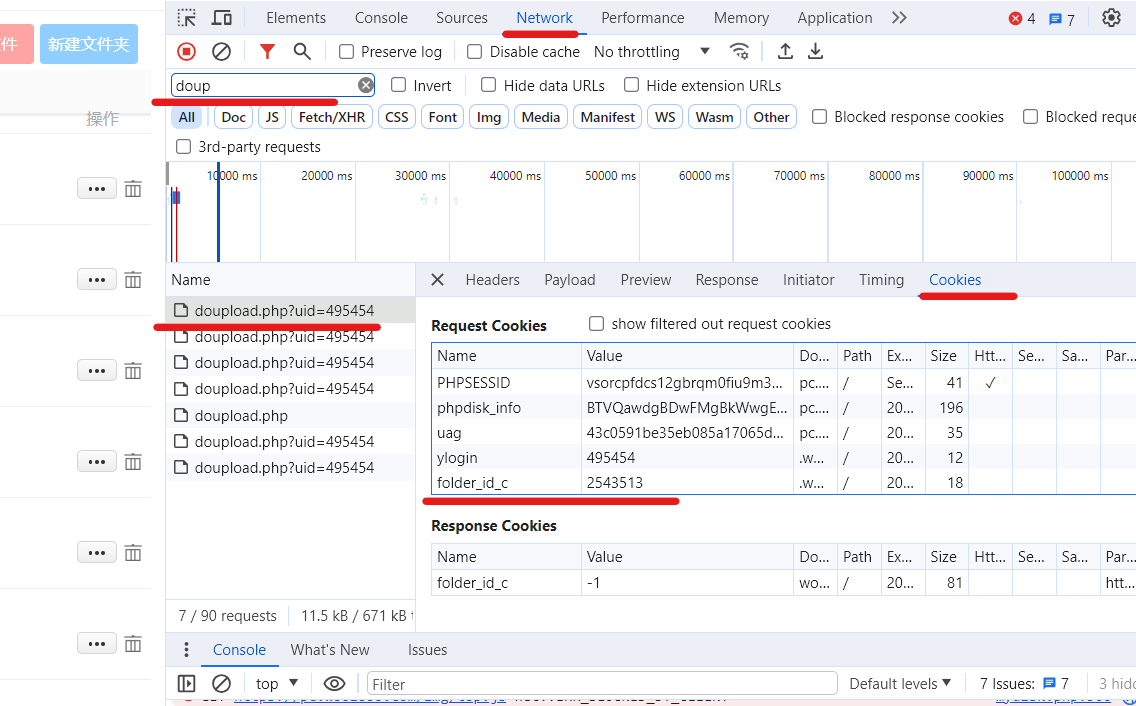Click the 新建文件夹 button
1136x706 pixels.
[89, 44]
